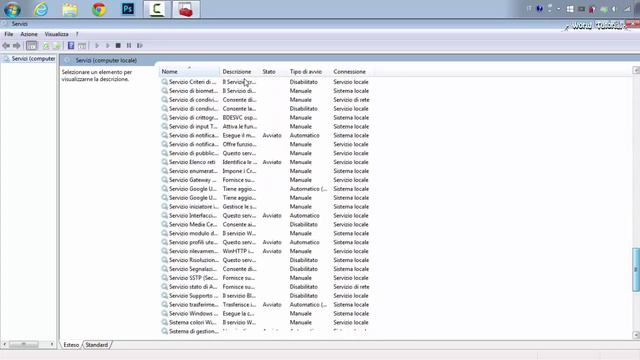Select the 'Servizio Supporto...' service row
Screen dimensions: 640x360
coord(265,296)
